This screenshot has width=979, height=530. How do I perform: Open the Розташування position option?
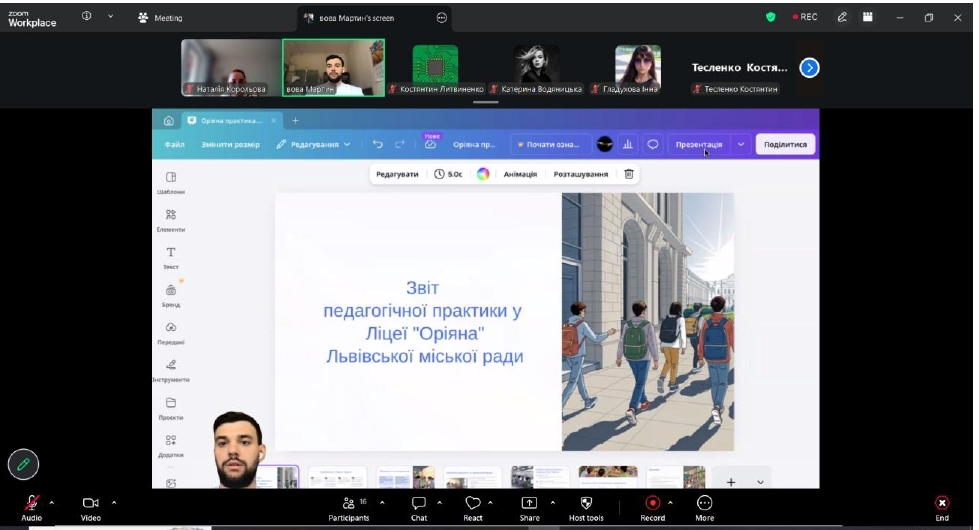coord(581,174)
